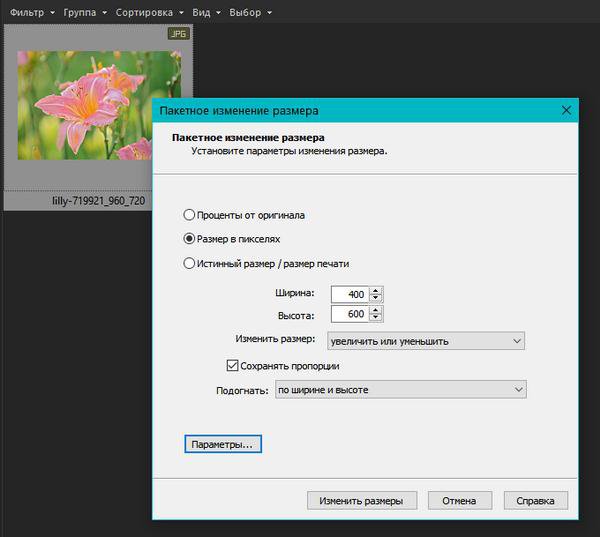
Task: Decrease height with the down spinner arrow
Action: coord(376,318)
